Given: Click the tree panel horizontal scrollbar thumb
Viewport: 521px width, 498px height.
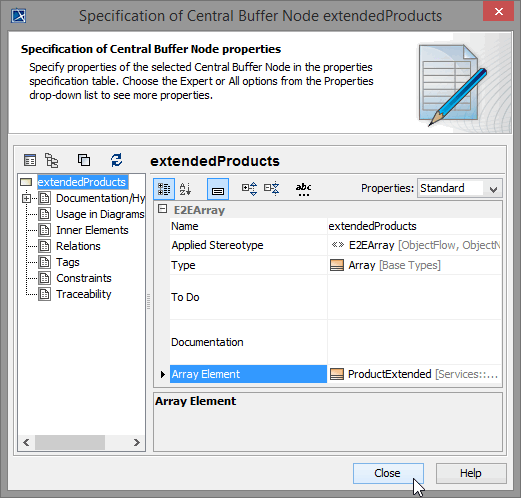Looking at the screenshot, I should pyautogui.click(x=70, y=443).
